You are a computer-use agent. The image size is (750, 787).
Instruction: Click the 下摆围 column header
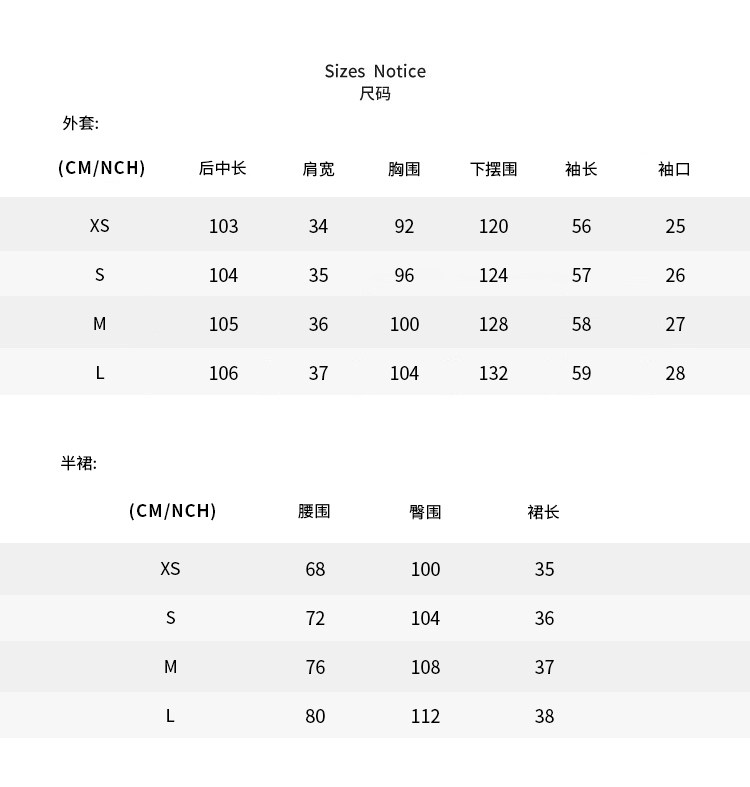click(493, 169)
